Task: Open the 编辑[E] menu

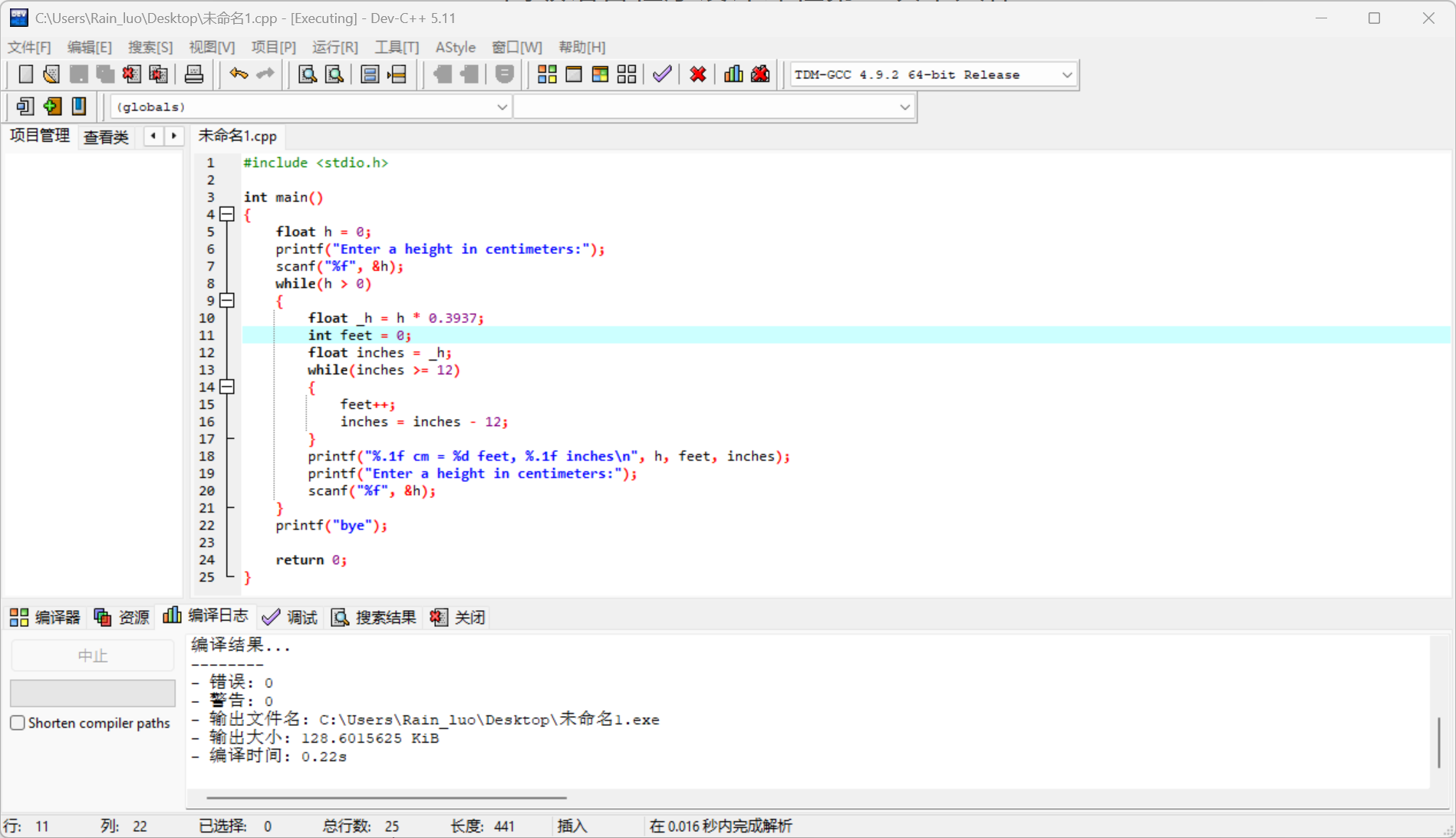Action: (x=89, y=47)
